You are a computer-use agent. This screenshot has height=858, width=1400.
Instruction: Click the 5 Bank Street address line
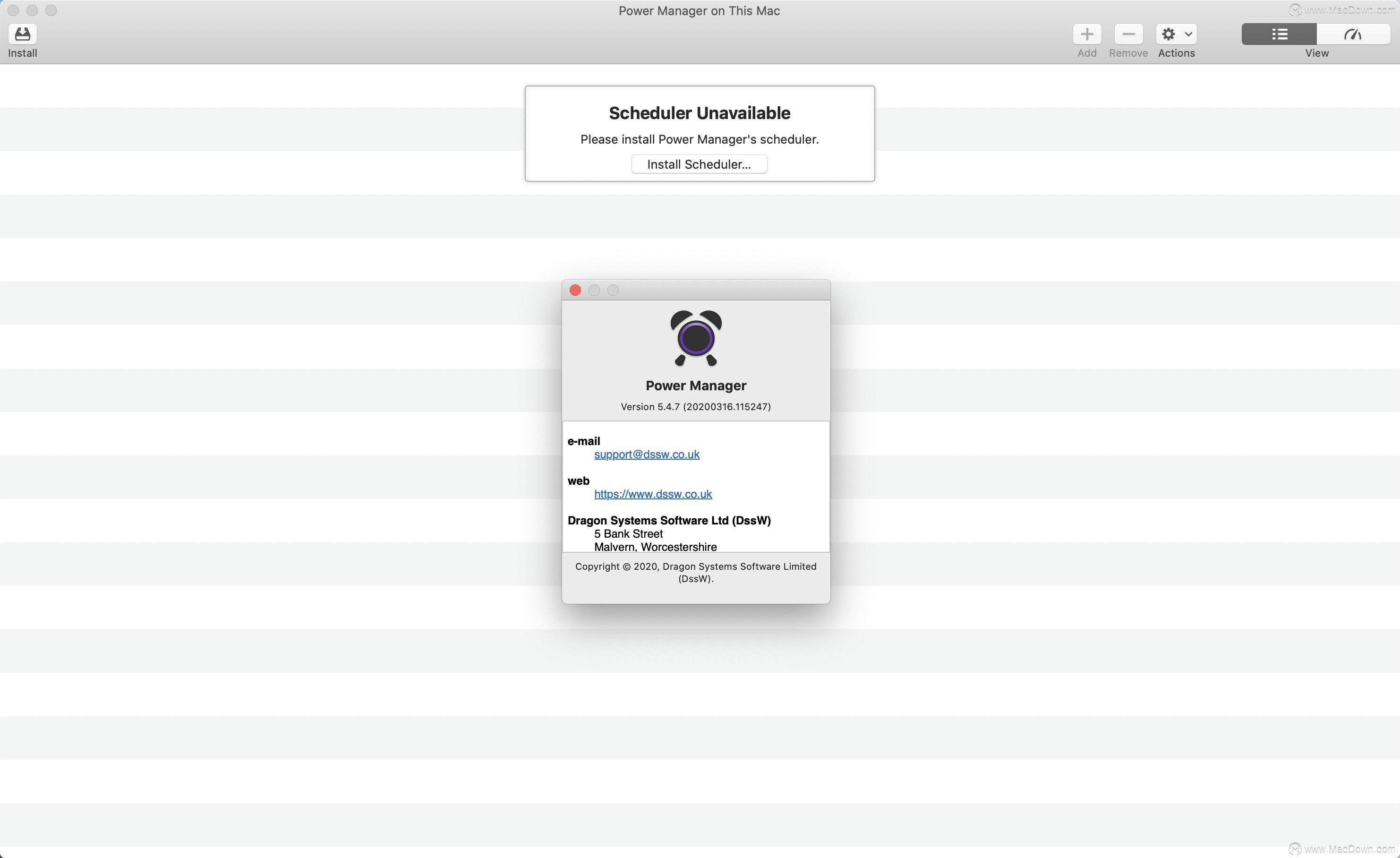coord(628,534)
